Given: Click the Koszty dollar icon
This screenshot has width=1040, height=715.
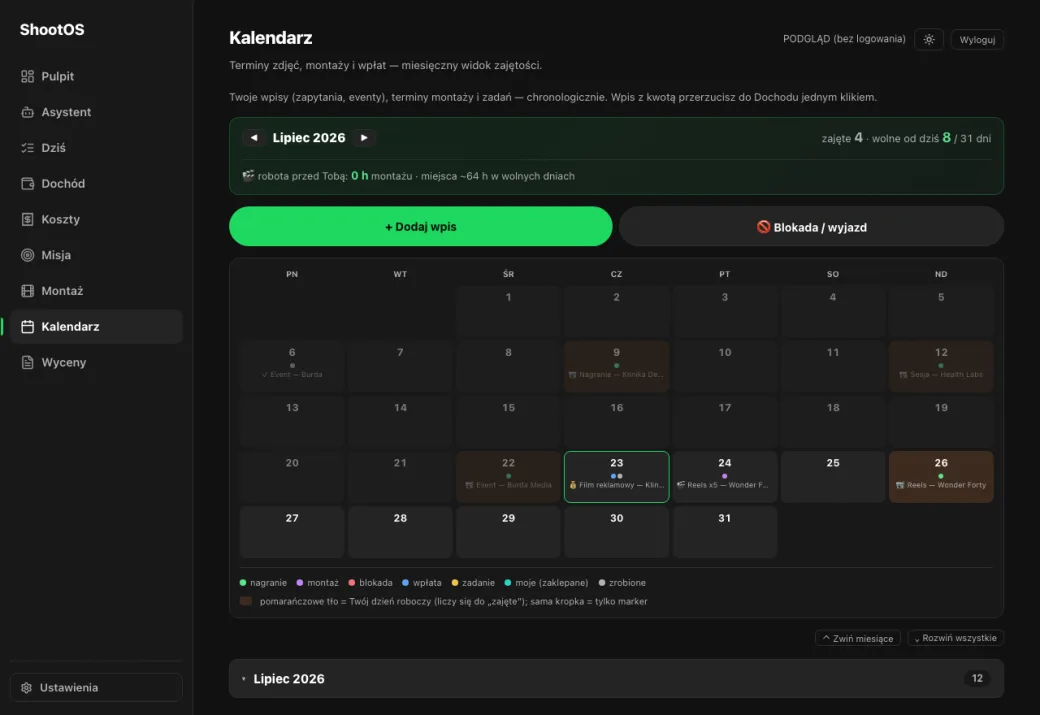Looking at the screenshot, I should click(27, 220).
